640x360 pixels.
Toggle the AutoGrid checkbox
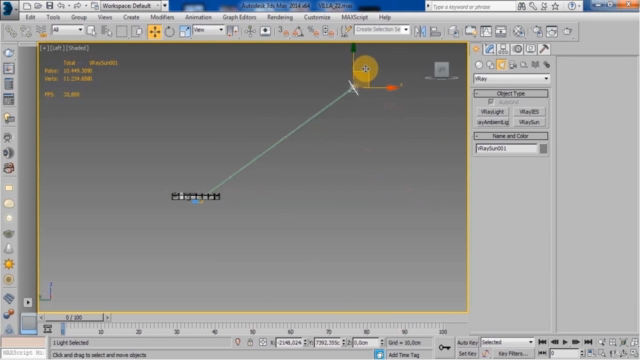491,102
